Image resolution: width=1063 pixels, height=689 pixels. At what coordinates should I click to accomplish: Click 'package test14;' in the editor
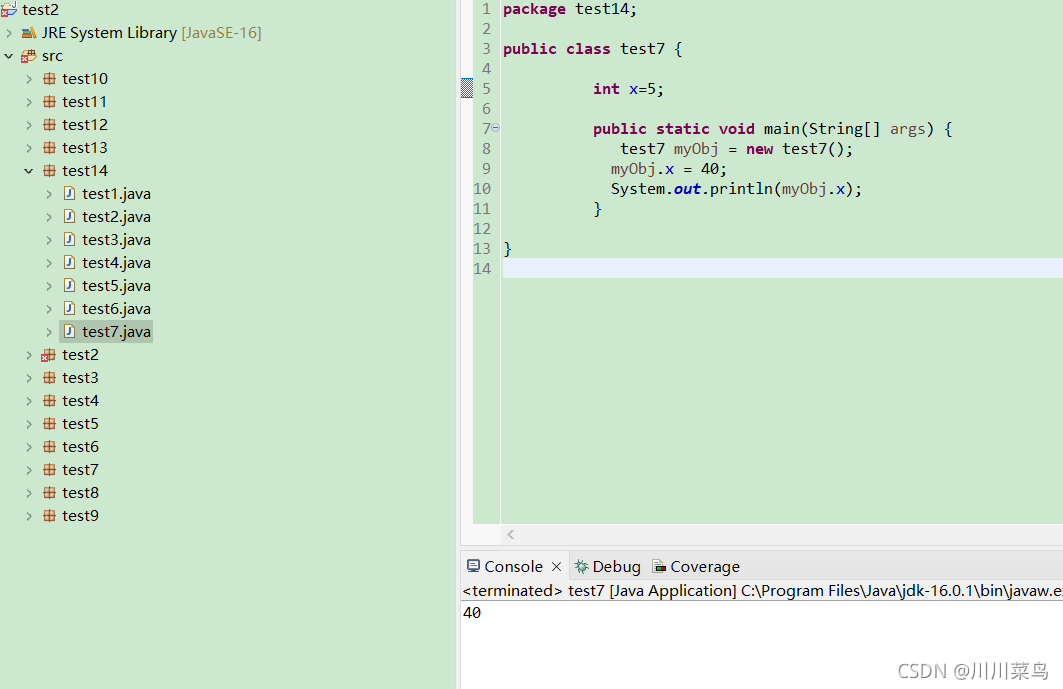[x=570, y=9]
